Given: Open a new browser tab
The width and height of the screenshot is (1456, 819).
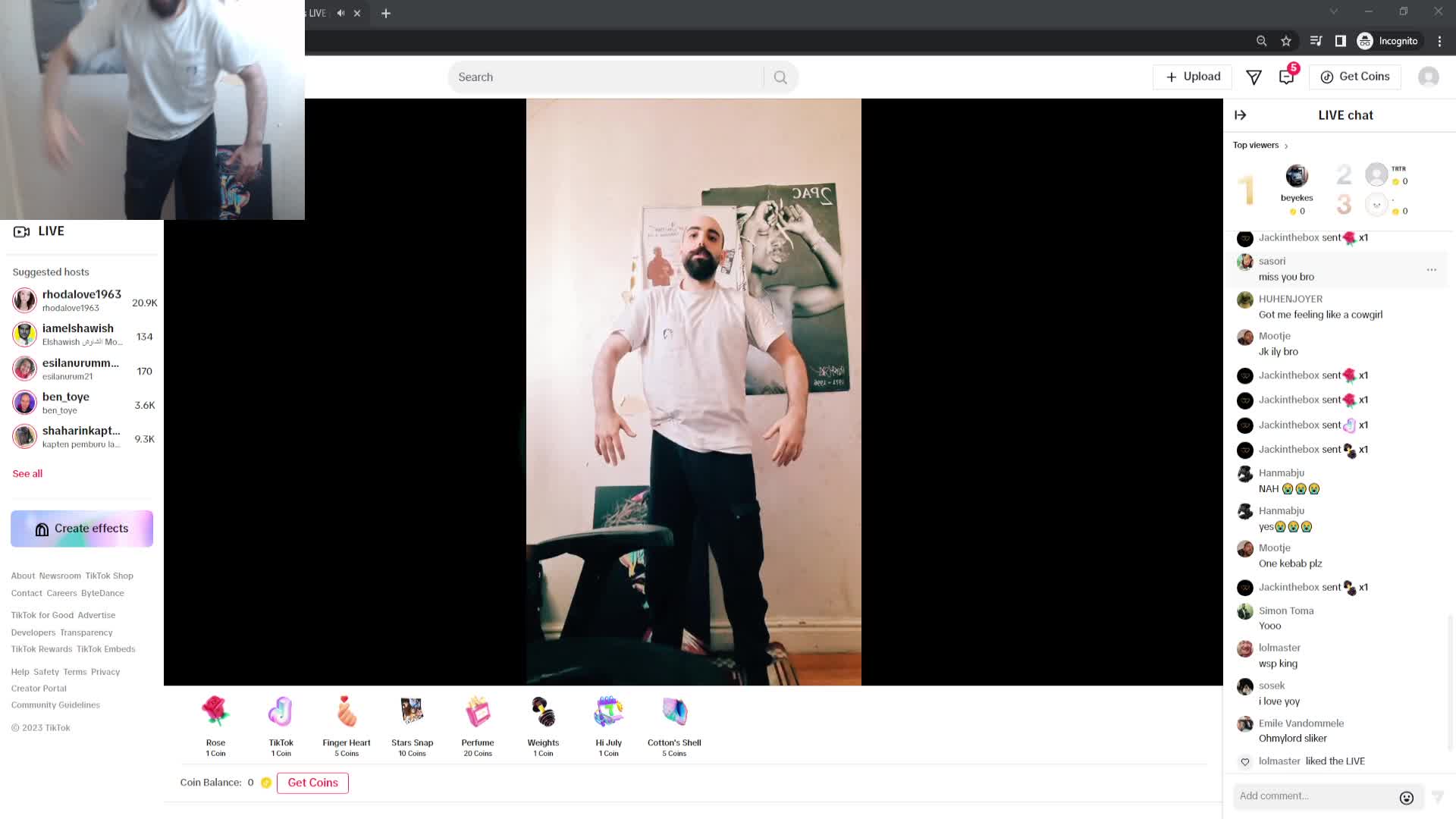Looking at the screenshot, I should [x=386, y=13].
